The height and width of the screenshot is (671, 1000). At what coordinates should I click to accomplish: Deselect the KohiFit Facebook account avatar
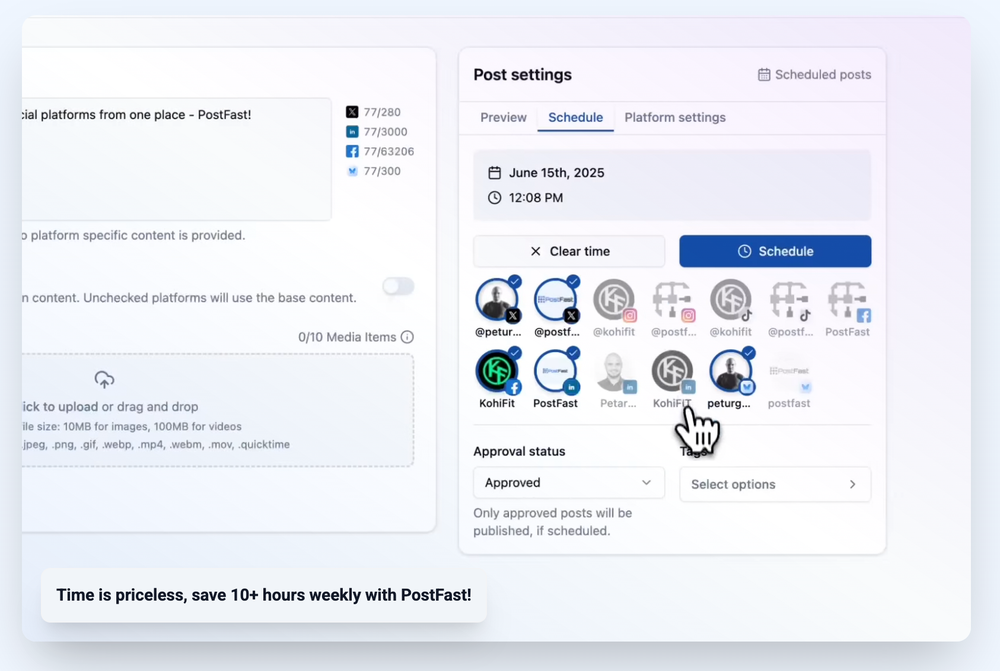pyautogui.click(x=497, y=371)
